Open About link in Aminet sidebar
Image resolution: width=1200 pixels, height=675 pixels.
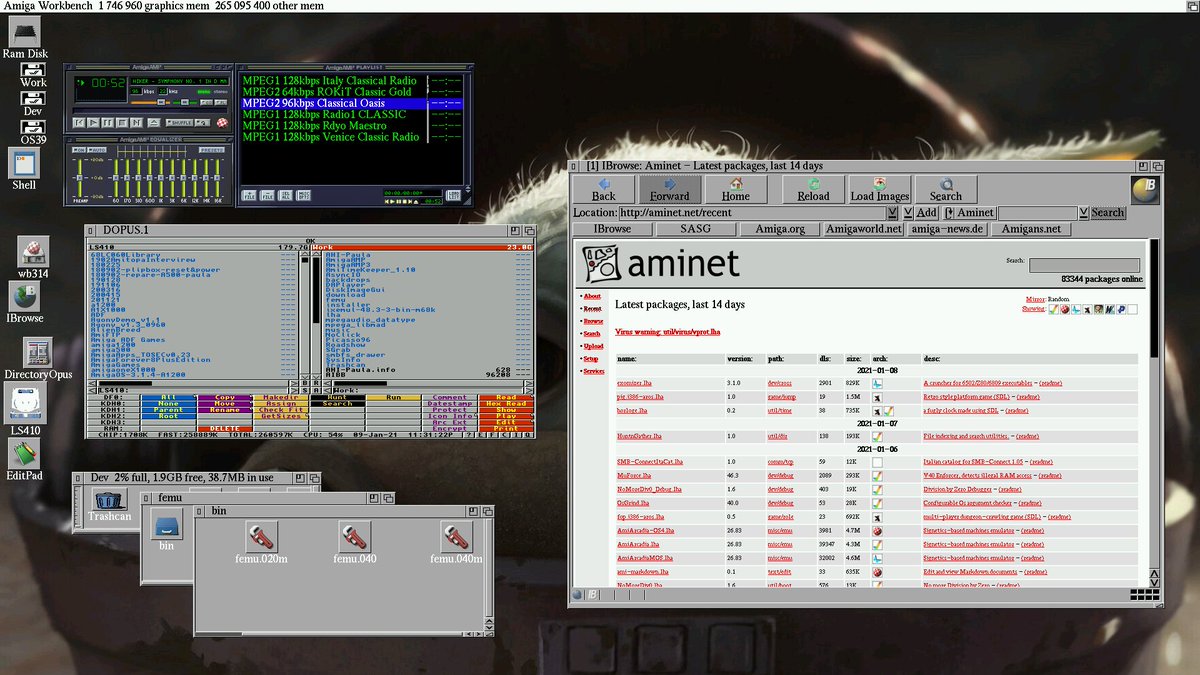pos(592,296)
